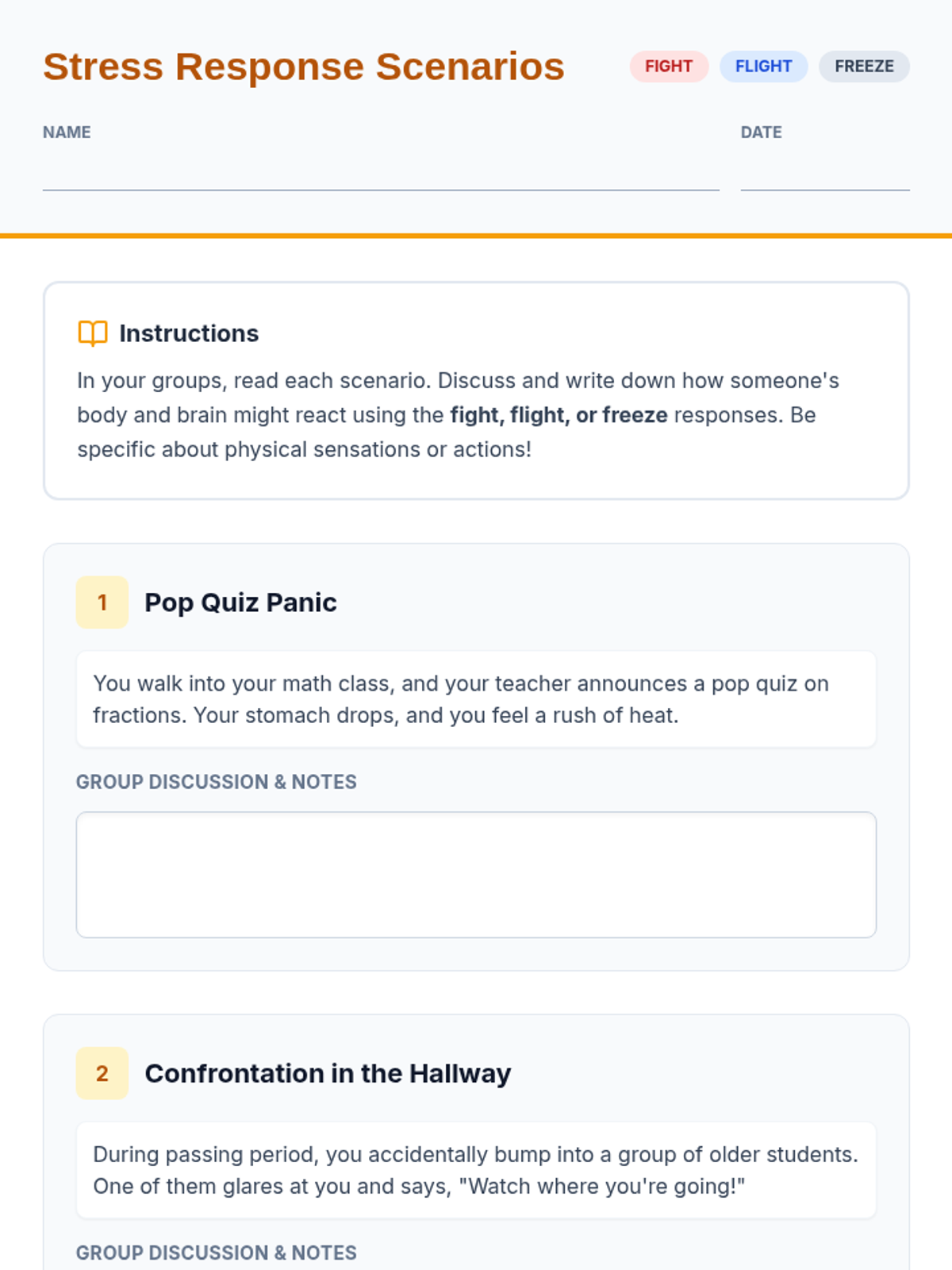Click the Stress Response Scenarios title

pyautogui.click(x=304, y=67)
